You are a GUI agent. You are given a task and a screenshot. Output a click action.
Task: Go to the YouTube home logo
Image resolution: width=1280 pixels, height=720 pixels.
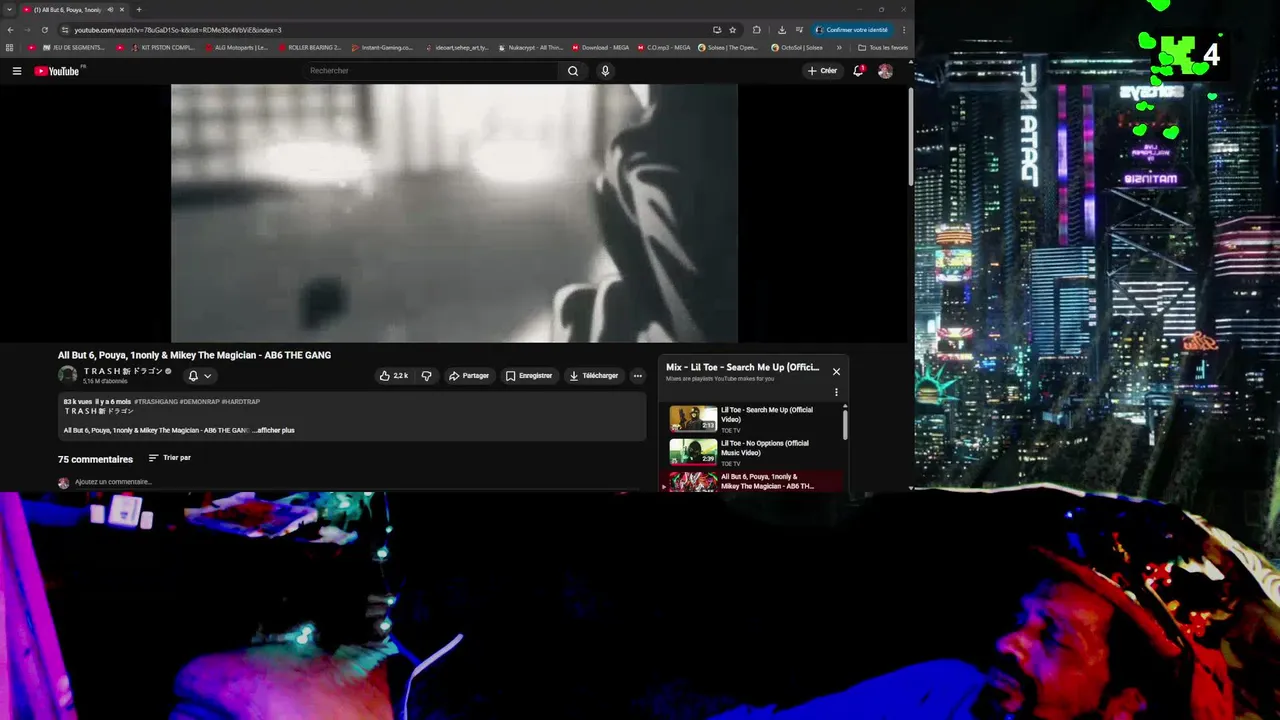[x=57, y=71]
